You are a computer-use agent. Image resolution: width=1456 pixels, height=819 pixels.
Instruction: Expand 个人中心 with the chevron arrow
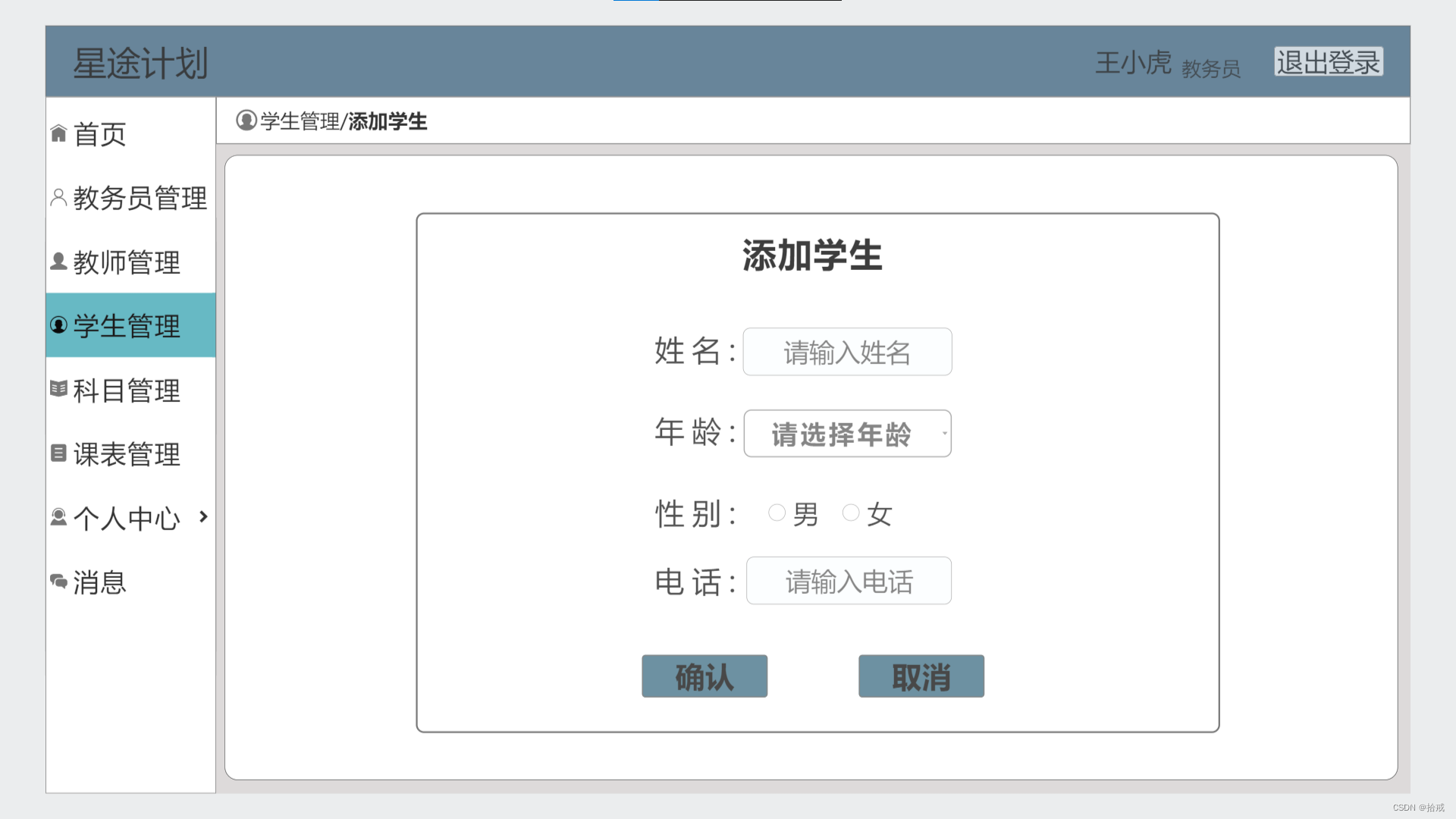coord(203,516)
